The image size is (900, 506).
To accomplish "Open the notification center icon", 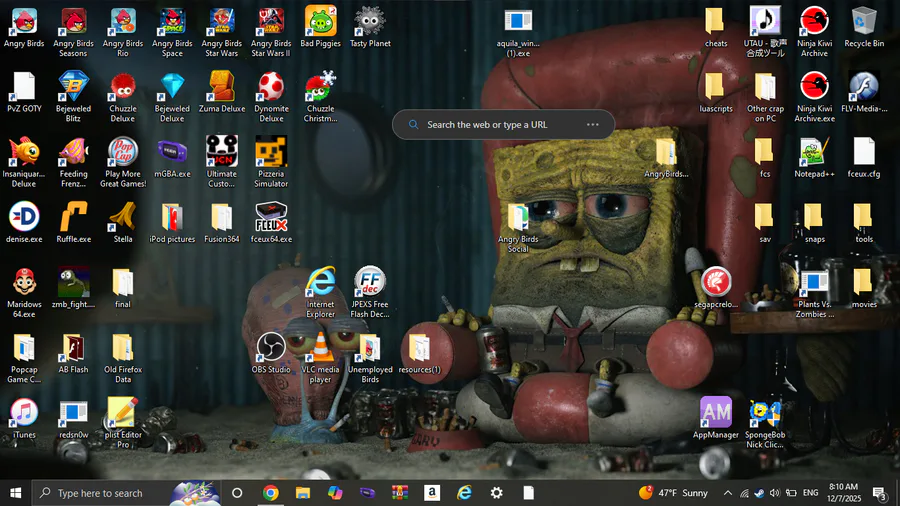I will [x=879, y=493].
